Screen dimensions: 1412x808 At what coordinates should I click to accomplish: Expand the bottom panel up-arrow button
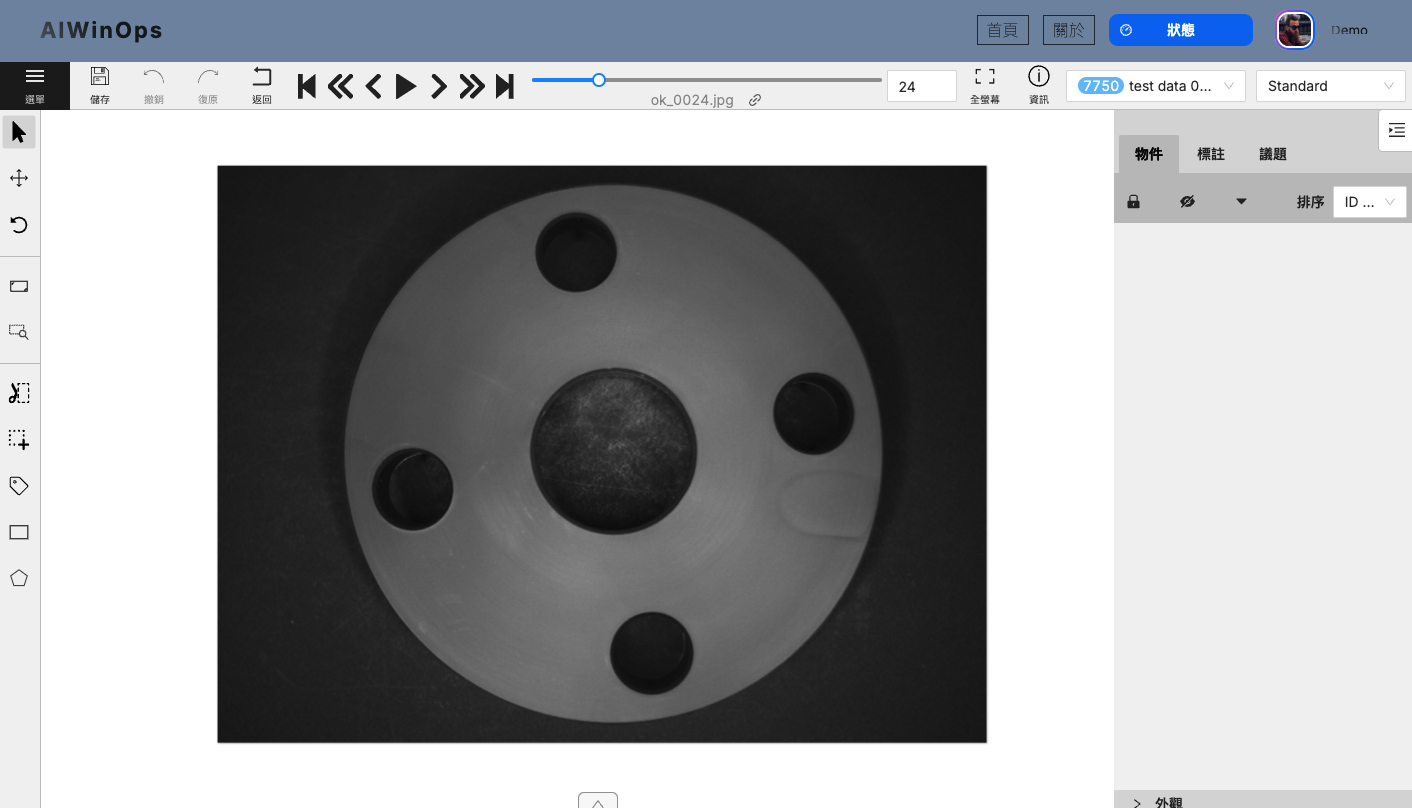pyautogui.click(x=598, y=800)
